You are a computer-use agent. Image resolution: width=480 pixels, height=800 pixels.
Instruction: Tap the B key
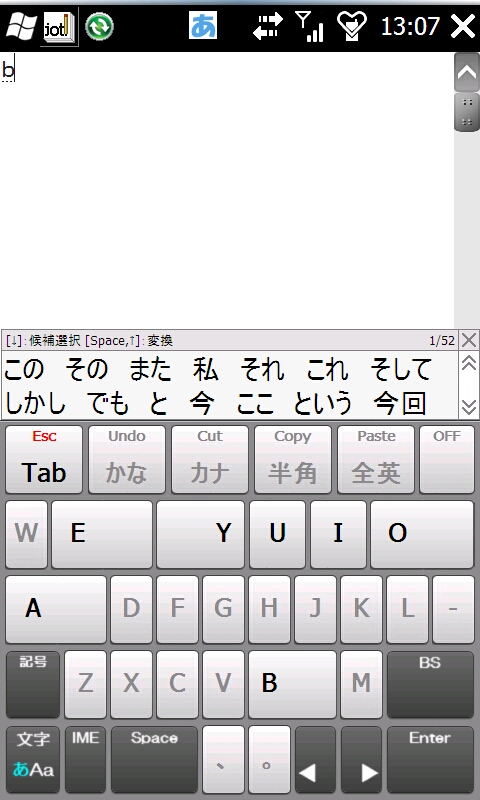pyautogui.click(x=292, y=684)
